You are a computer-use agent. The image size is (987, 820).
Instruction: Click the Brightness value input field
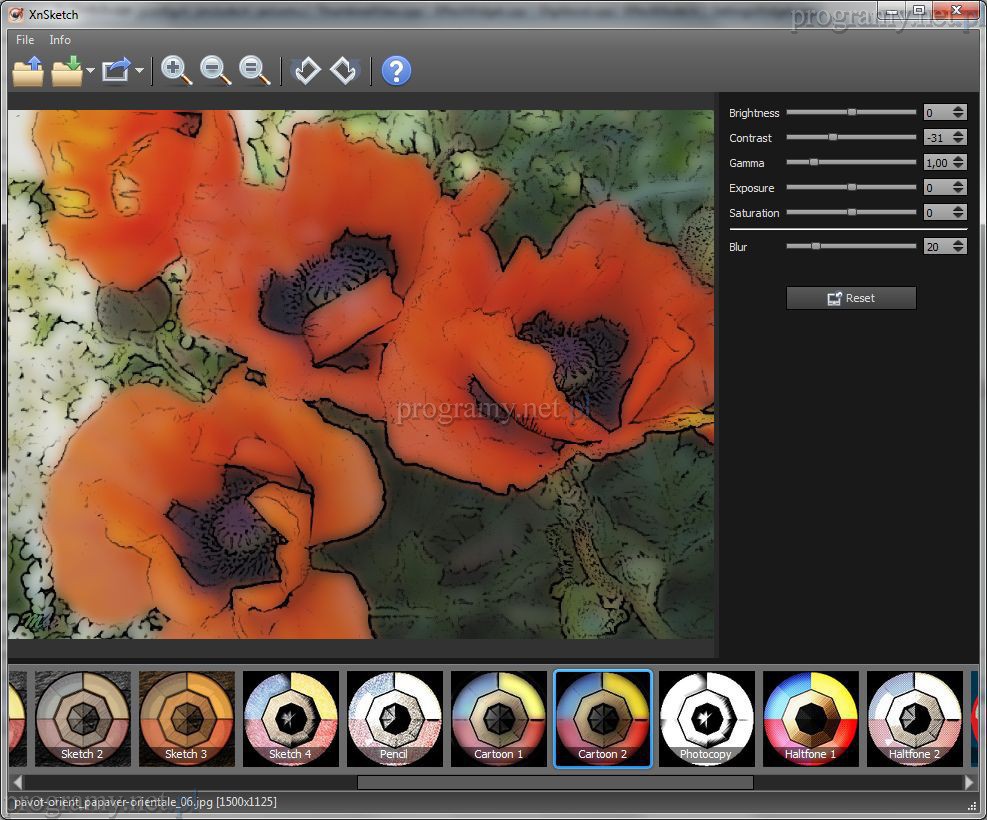click(936, 113)
